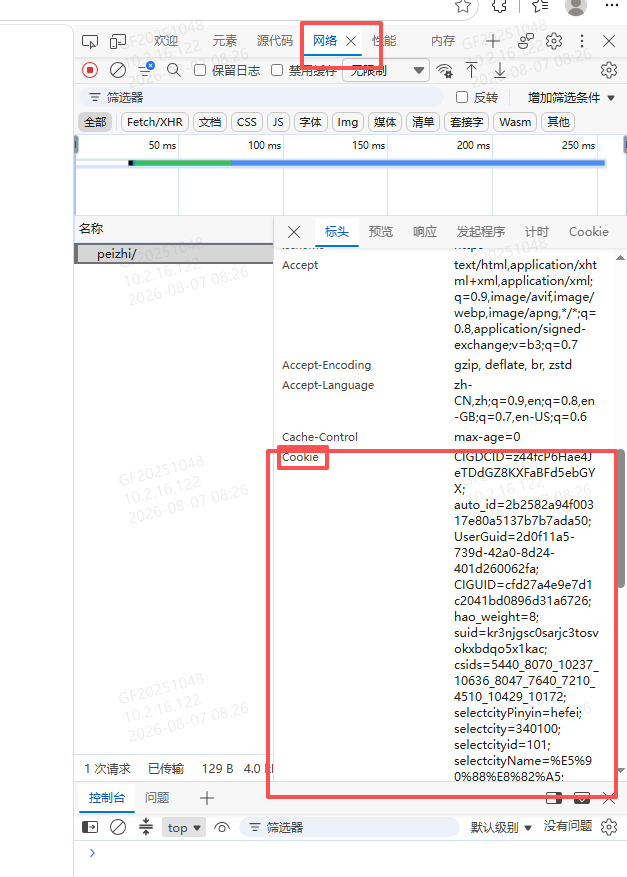Select the peizhi/ request row
This screenshot has height=877, width=627.
click(x=174, y=254)
